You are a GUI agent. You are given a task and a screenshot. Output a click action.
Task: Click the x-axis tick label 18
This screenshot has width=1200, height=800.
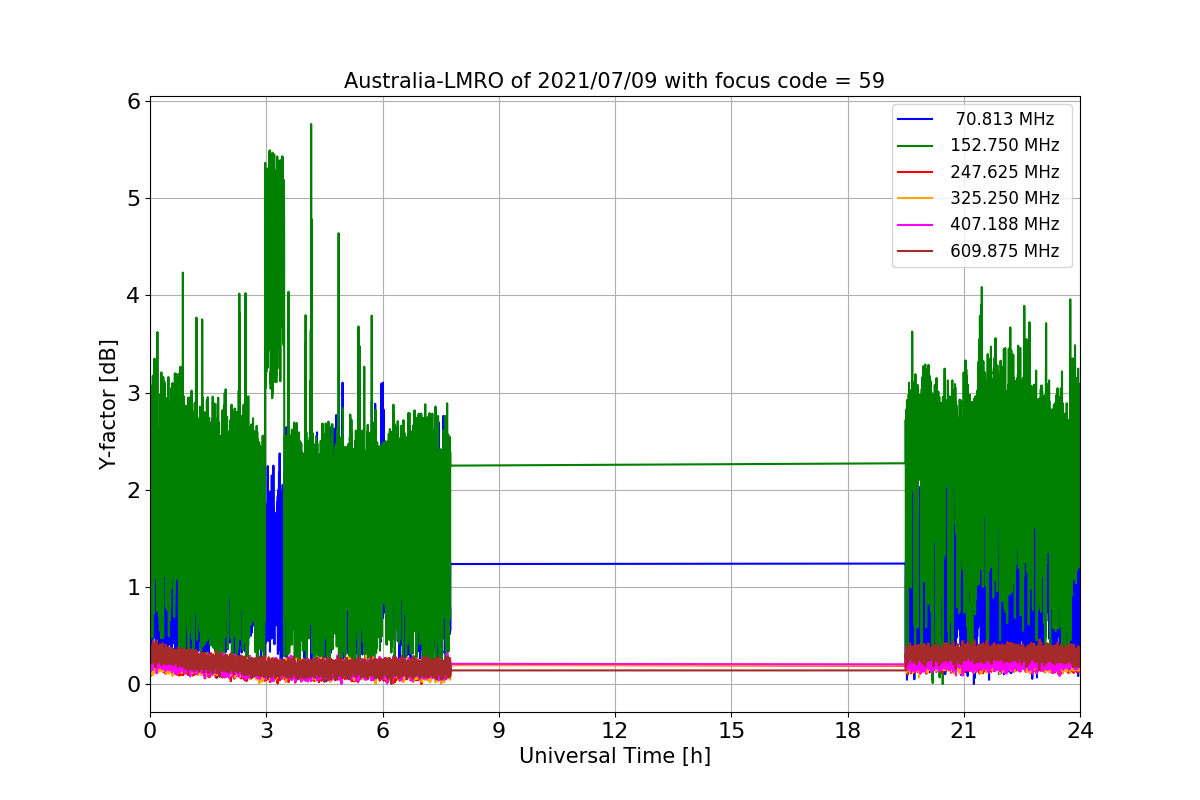click(x=847, y=731)
